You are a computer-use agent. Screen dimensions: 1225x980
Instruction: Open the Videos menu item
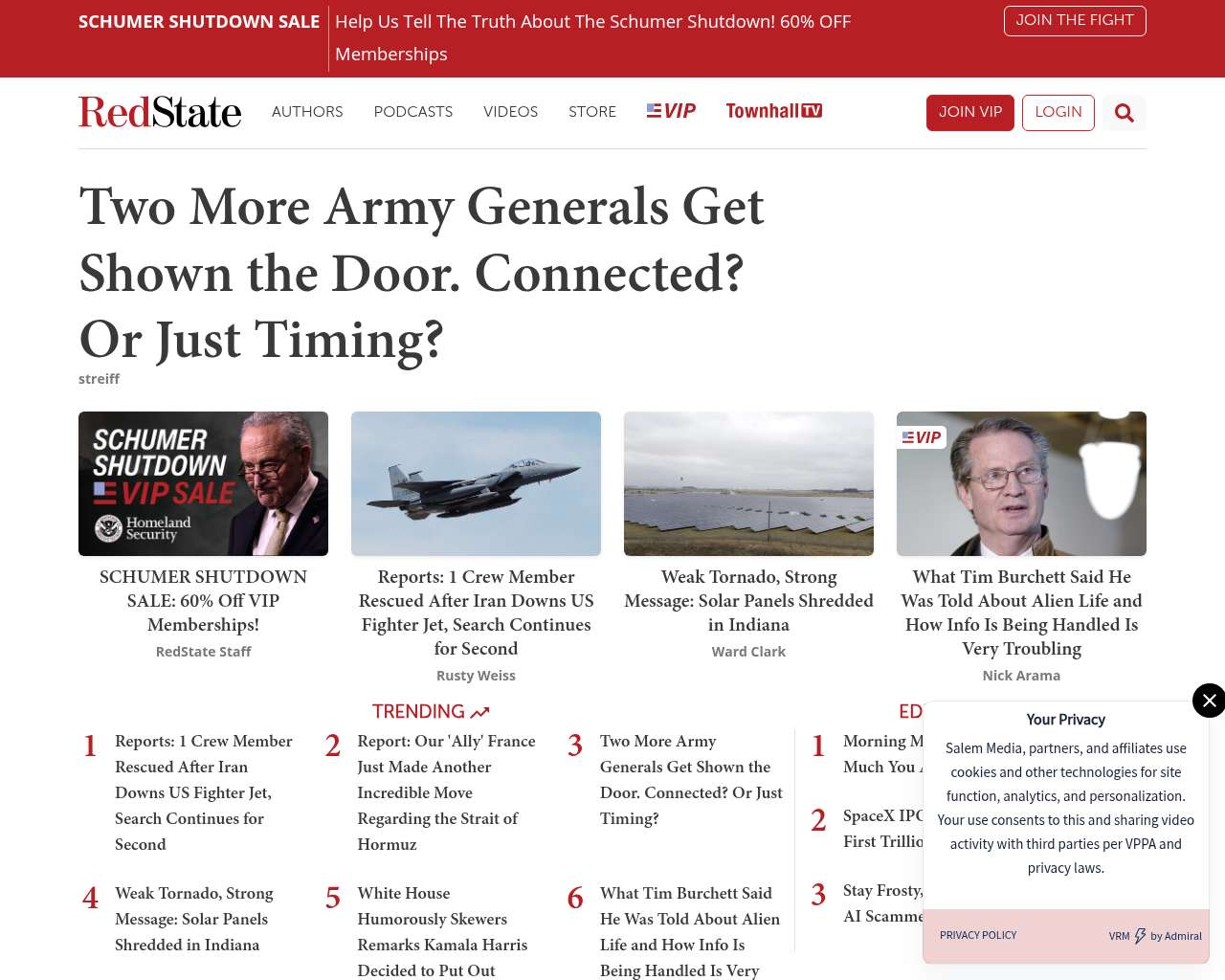[x=511, y=112]
